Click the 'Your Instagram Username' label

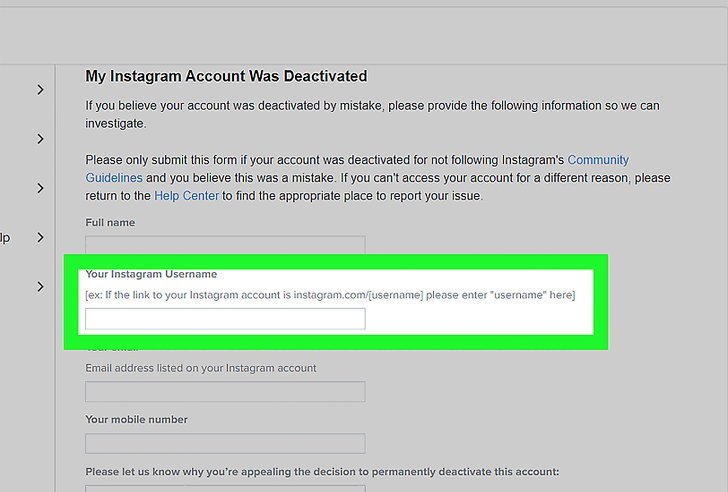coord(151,274)
